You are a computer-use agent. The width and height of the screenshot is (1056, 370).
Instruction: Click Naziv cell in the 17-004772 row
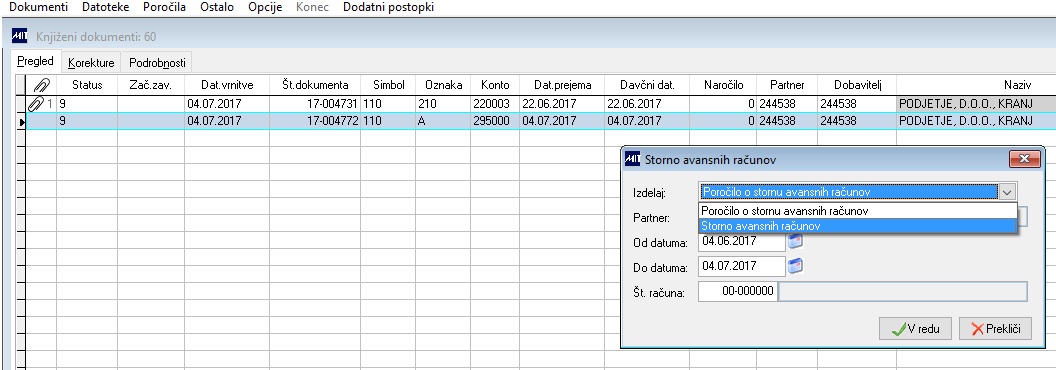977,121
